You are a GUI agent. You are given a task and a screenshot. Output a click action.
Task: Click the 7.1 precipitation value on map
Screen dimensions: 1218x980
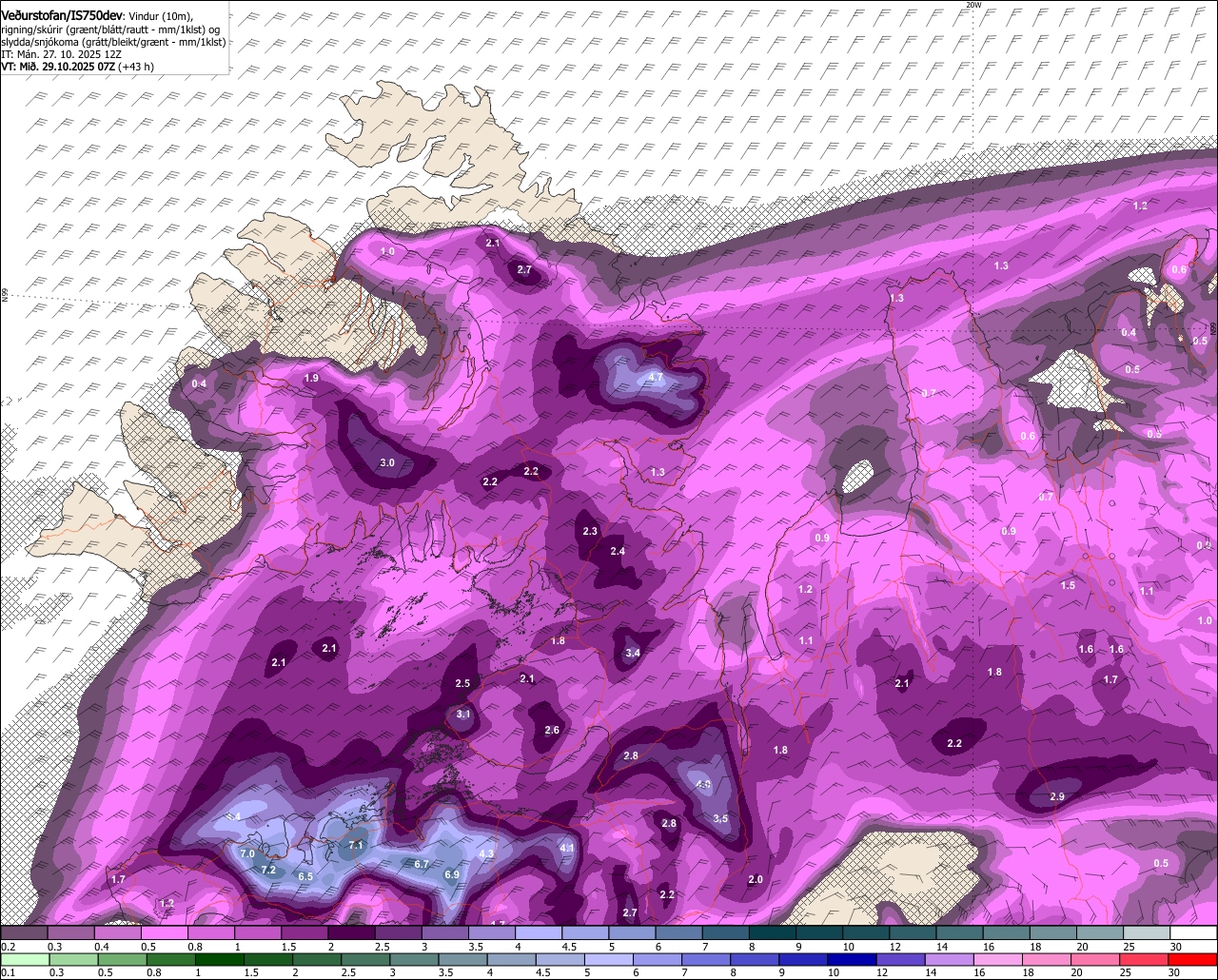(357, 845)
